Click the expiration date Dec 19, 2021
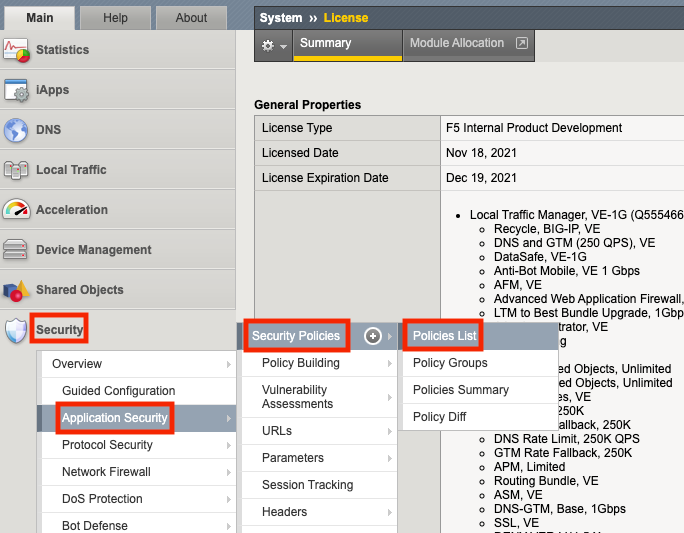The height and width of the screenshot is (533, 684). [481, 178]
